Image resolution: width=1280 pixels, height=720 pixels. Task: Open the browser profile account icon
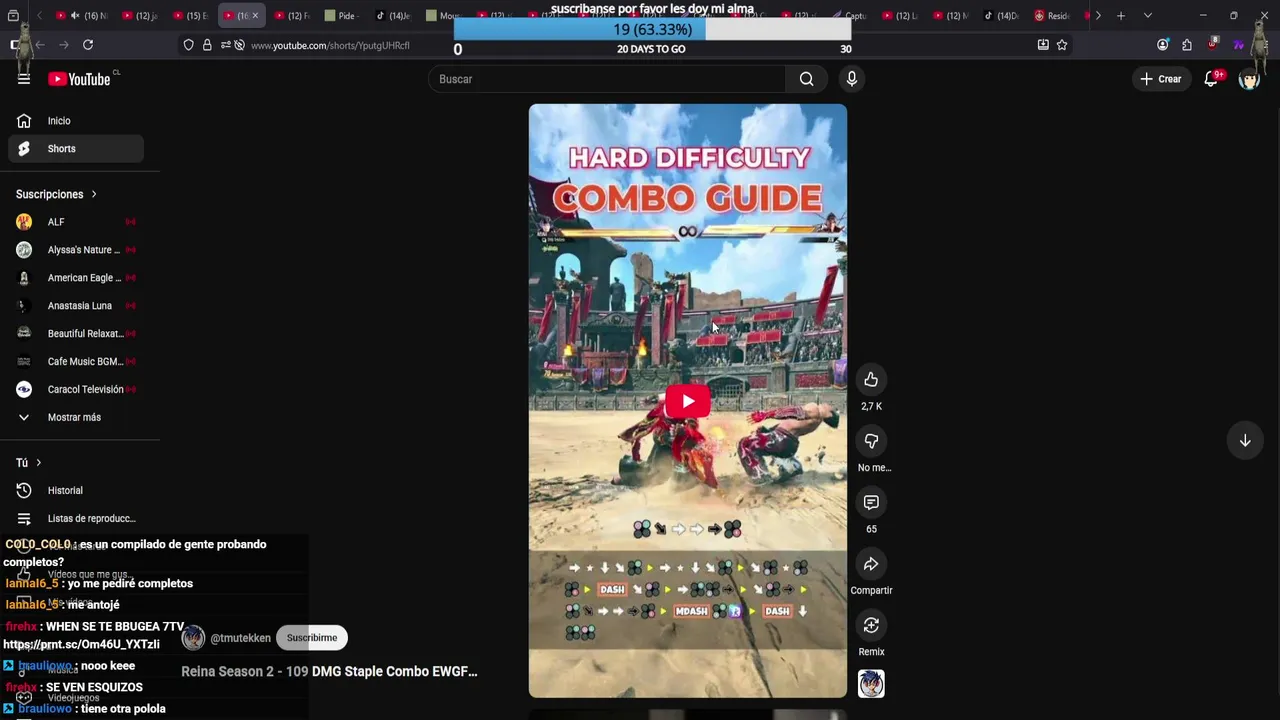click(x=1163, y=45)
